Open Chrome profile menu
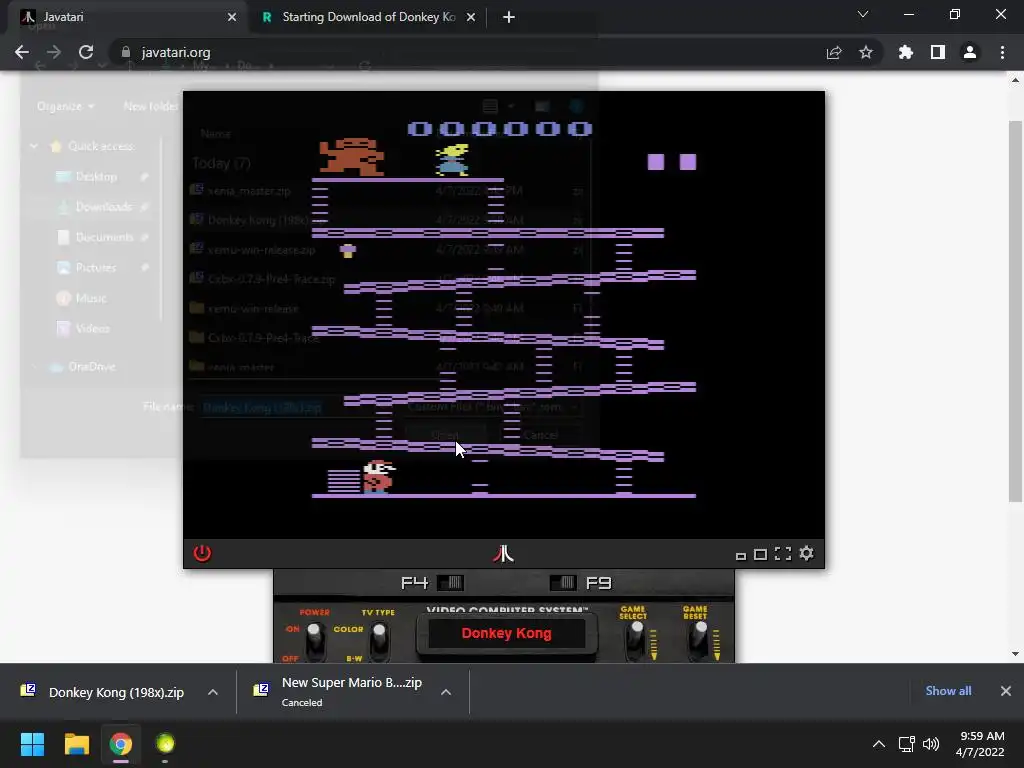The width and height of the screenshot is (1024, 768). pos(970,52)
